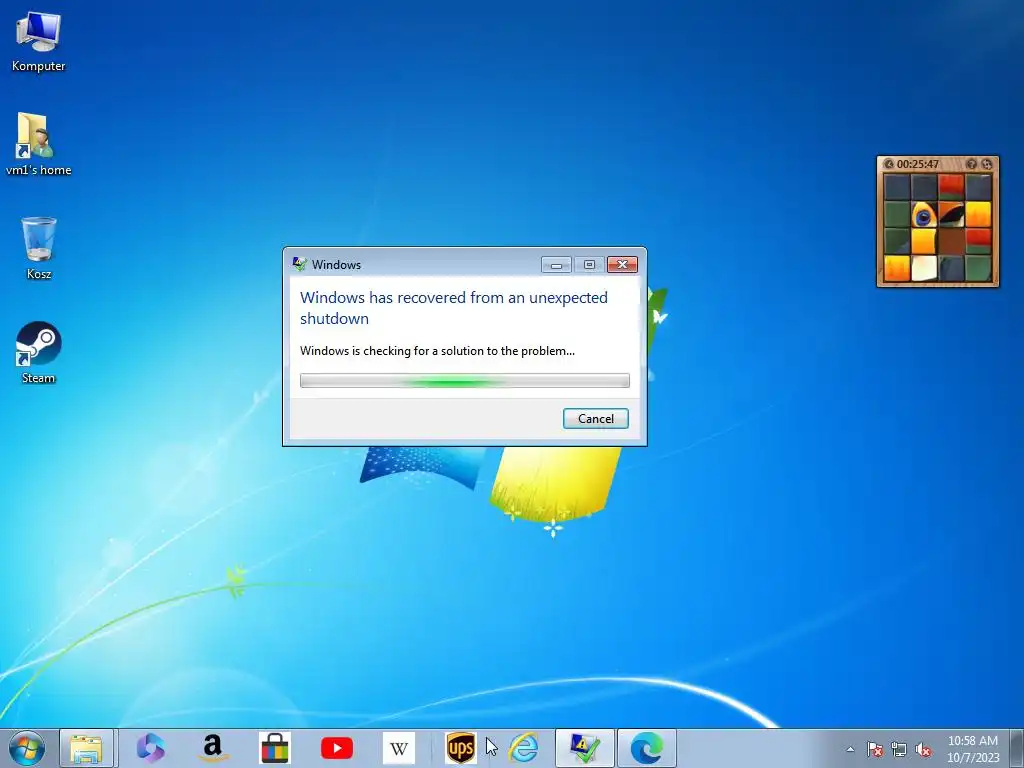This screenshot has width=1024, height=768.
Task: Open the Action Center flag icon
Action: [874, 749]
